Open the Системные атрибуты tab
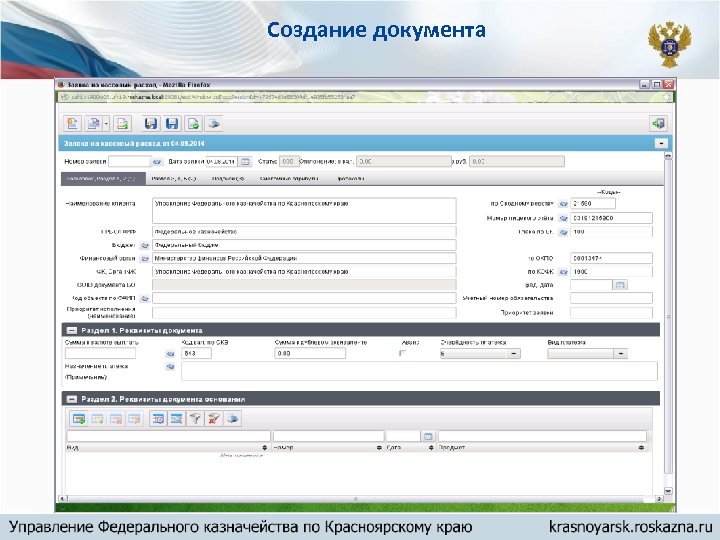This screenshot has width=720, height=540. pyautogui.click(x=289, y=179)
